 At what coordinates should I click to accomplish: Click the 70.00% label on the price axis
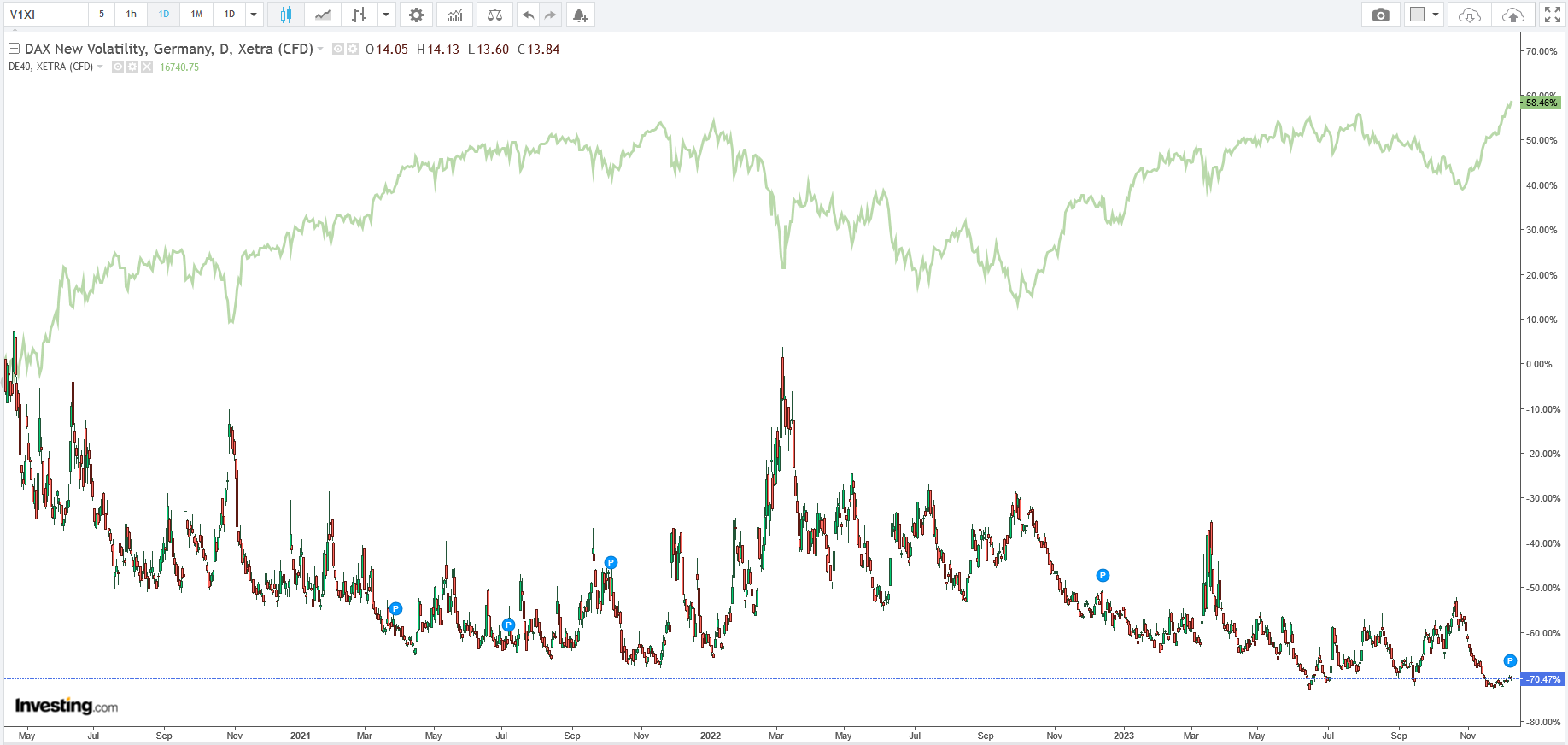[1542, 51]
